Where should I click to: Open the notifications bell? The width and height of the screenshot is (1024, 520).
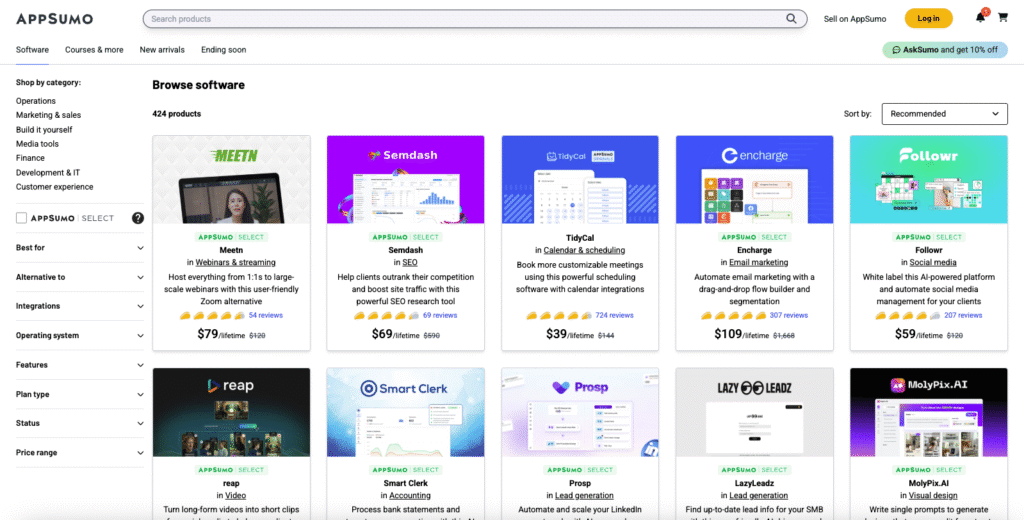click(980, 18)
